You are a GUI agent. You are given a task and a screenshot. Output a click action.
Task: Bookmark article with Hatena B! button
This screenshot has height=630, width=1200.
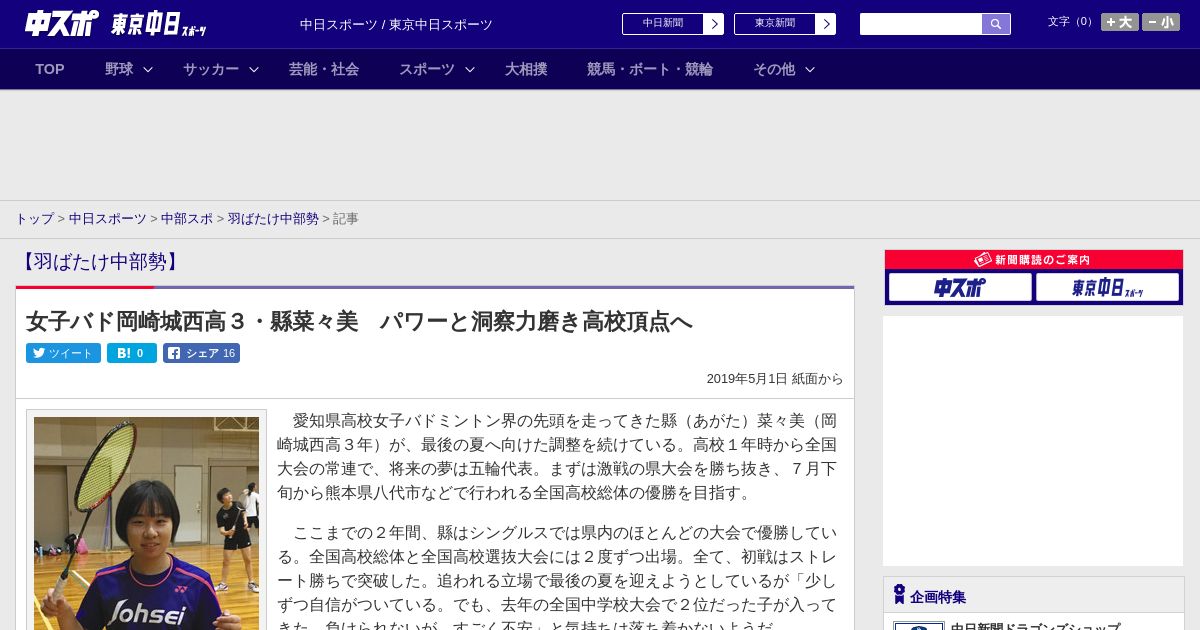[131, 353]
